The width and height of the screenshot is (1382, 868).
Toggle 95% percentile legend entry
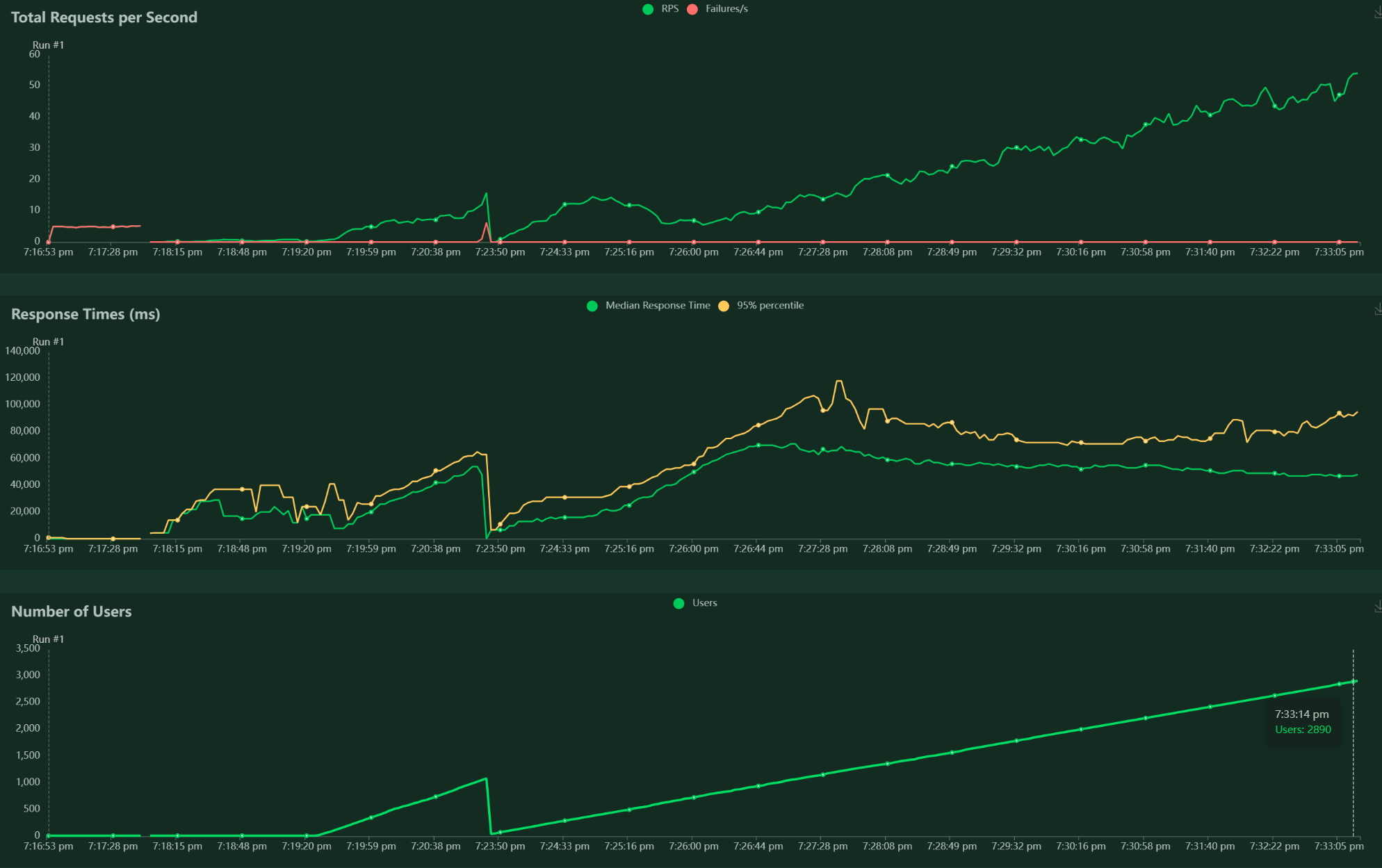pos(770,306)
